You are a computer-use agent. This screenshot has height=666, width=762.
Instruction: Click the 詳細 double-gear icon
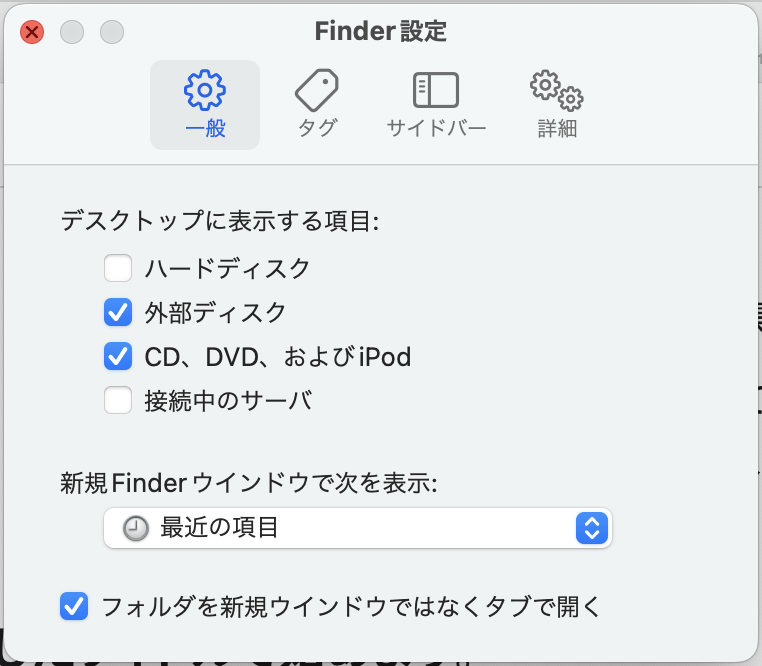pyautogui.click(x=556, y=90)
